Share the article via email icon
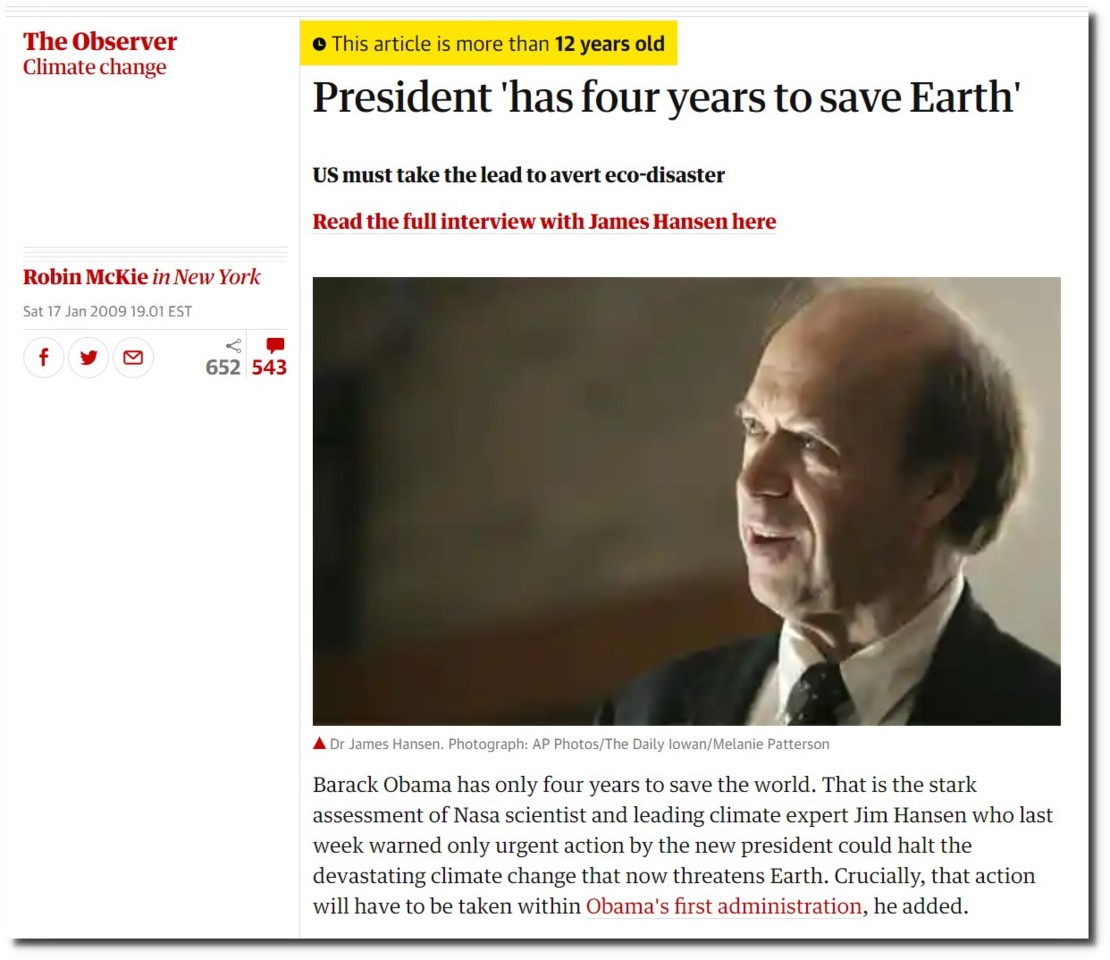The width and height of the screenshot is (1110, 960). coord(133,358)
